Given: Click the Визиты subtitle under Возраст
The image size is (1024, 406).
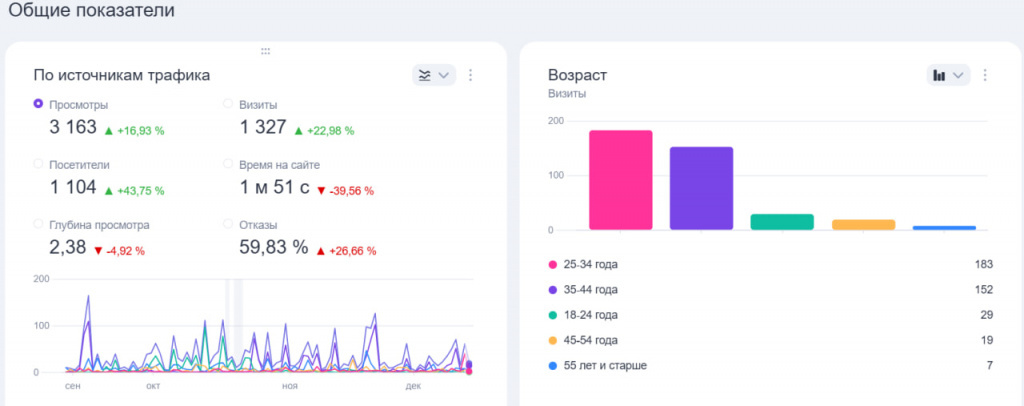Looking at the screenshot, I should click(x=568, y=93).
